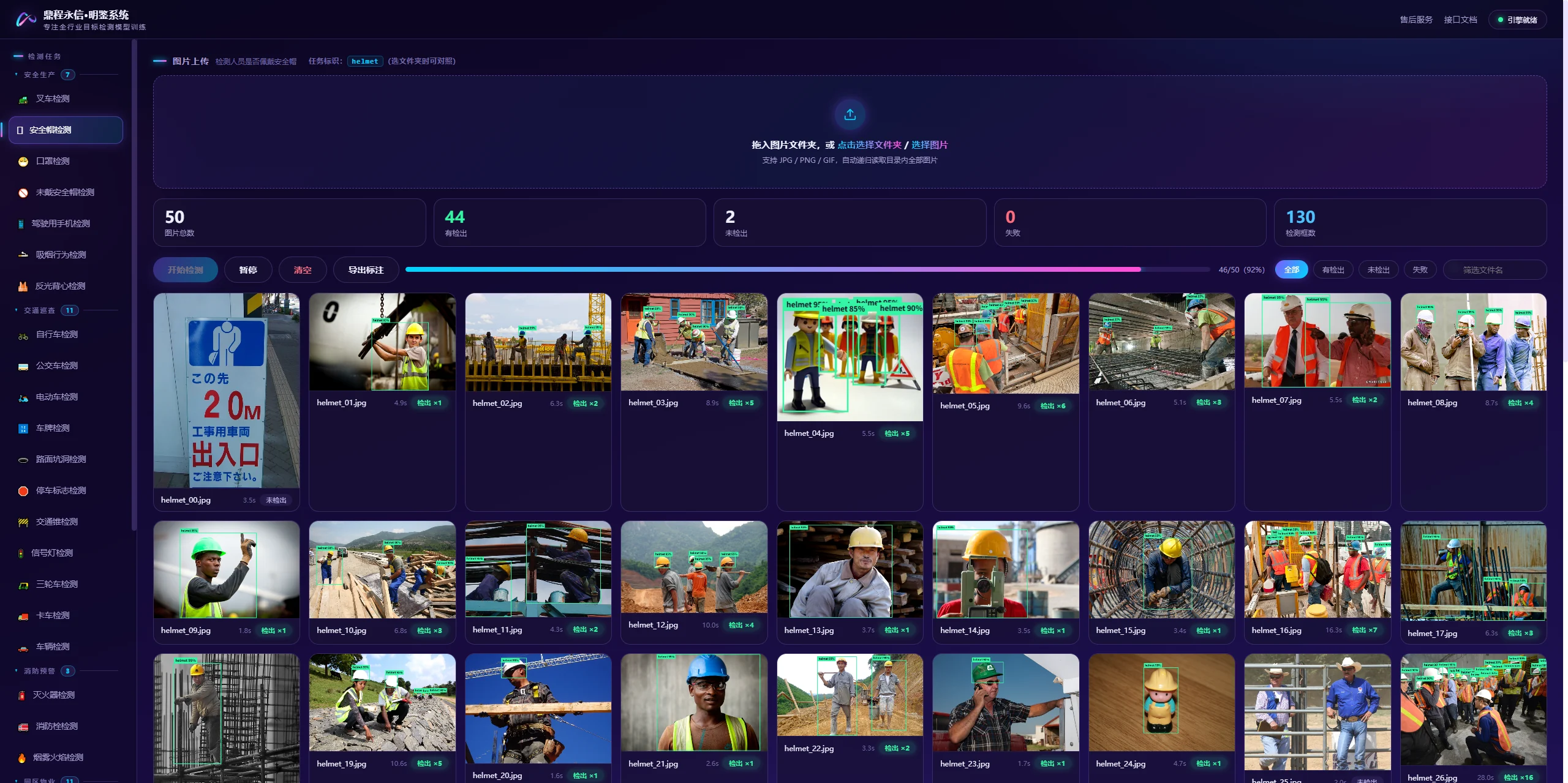
Task: Filter results to 有检出 only
Action: [x=1333, y=270]
